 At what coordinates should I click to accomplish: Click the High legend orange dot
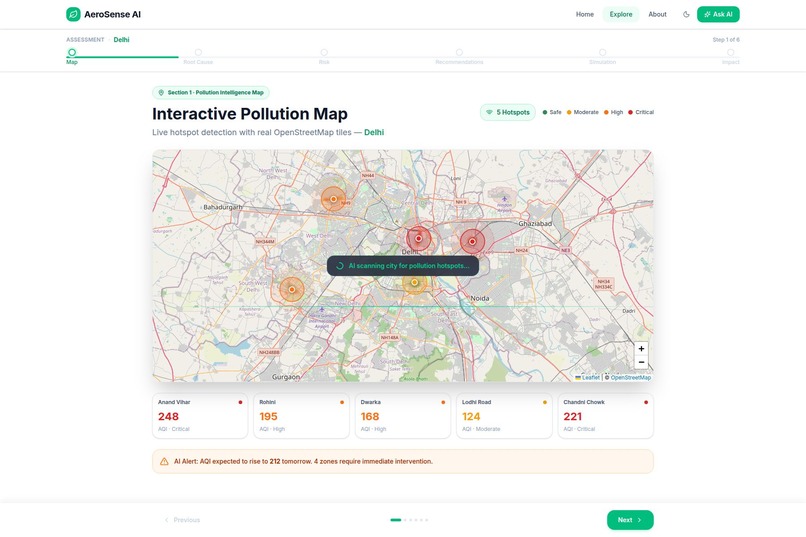click(606, 112)
